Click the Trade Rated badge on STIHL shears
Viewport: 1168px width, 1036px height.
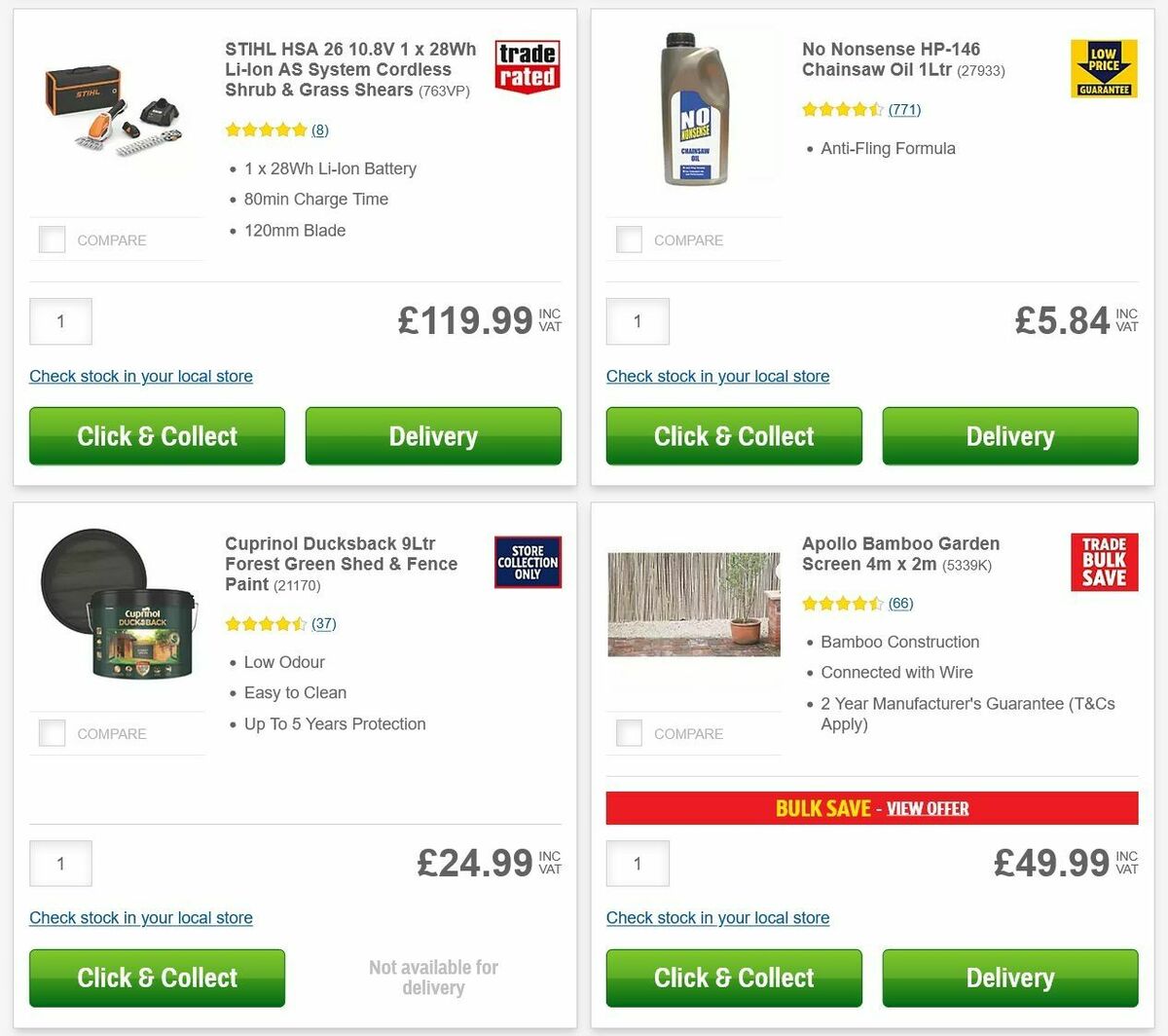click(527, 66)
